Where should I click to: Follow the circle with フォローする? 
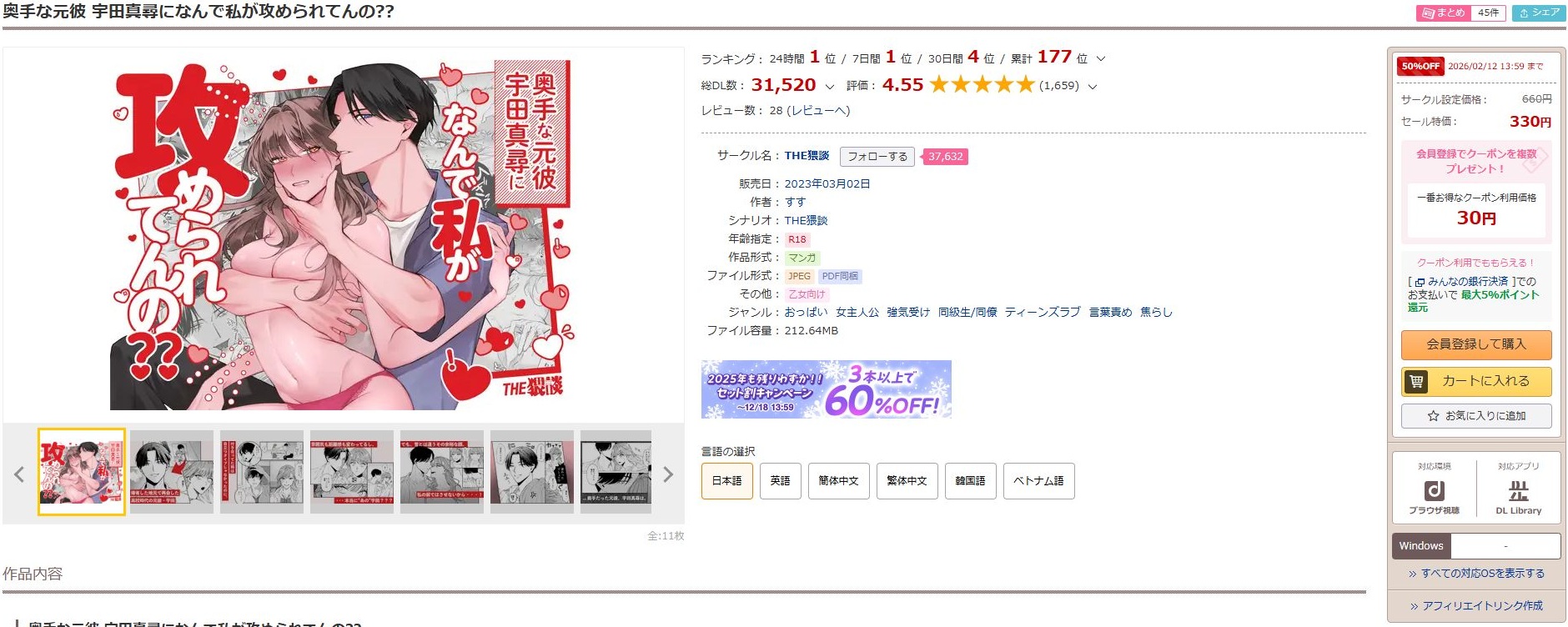pos(877,157)
